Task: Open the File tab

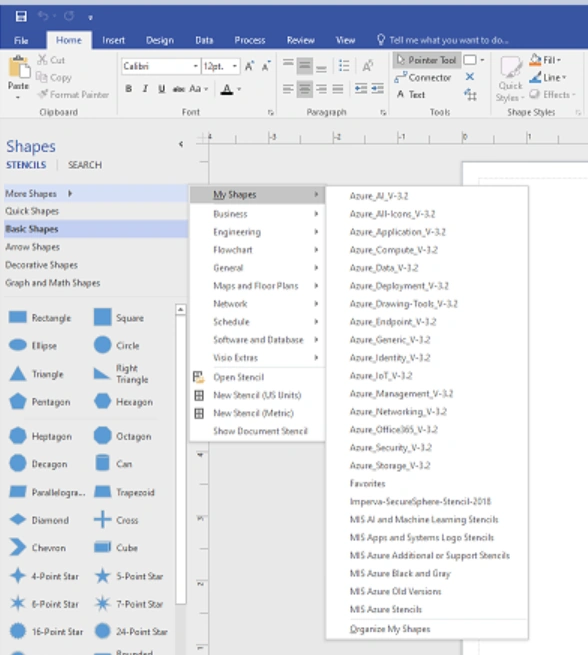Action: click(21, 41)
